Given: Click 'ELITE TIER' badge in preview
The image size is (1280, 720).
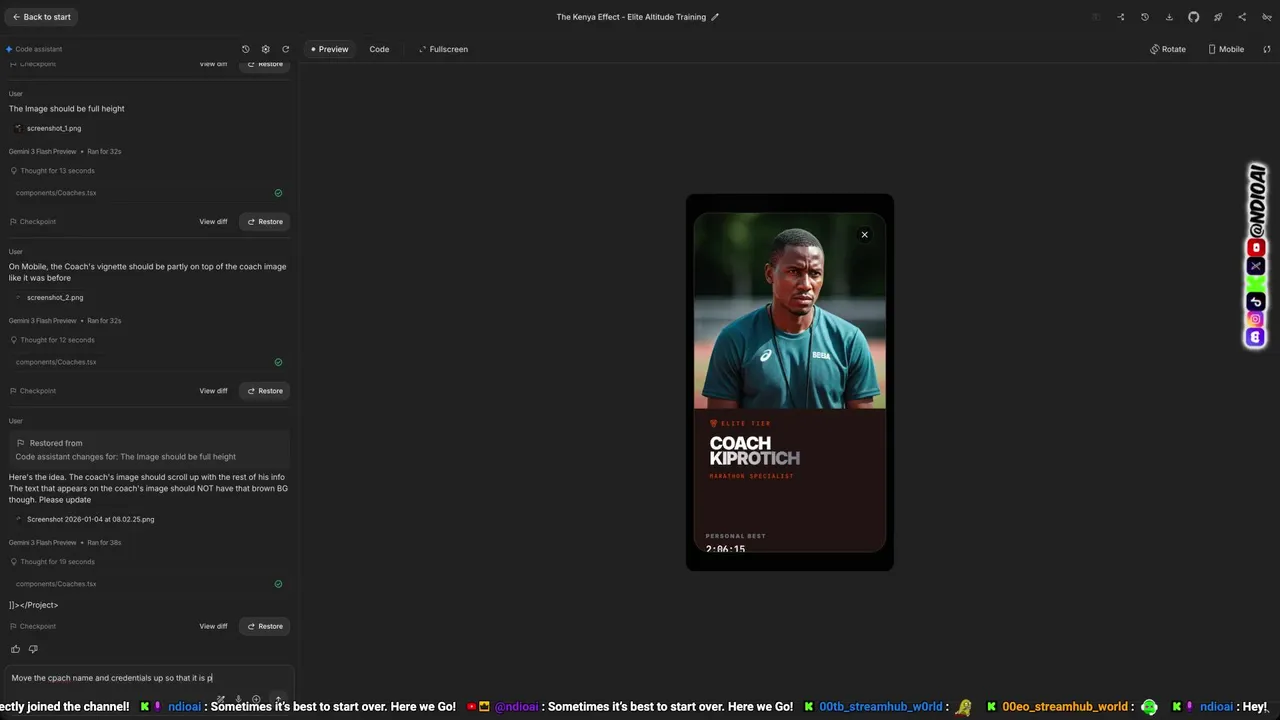Looking at the screenshot, I should click(740, 424).
